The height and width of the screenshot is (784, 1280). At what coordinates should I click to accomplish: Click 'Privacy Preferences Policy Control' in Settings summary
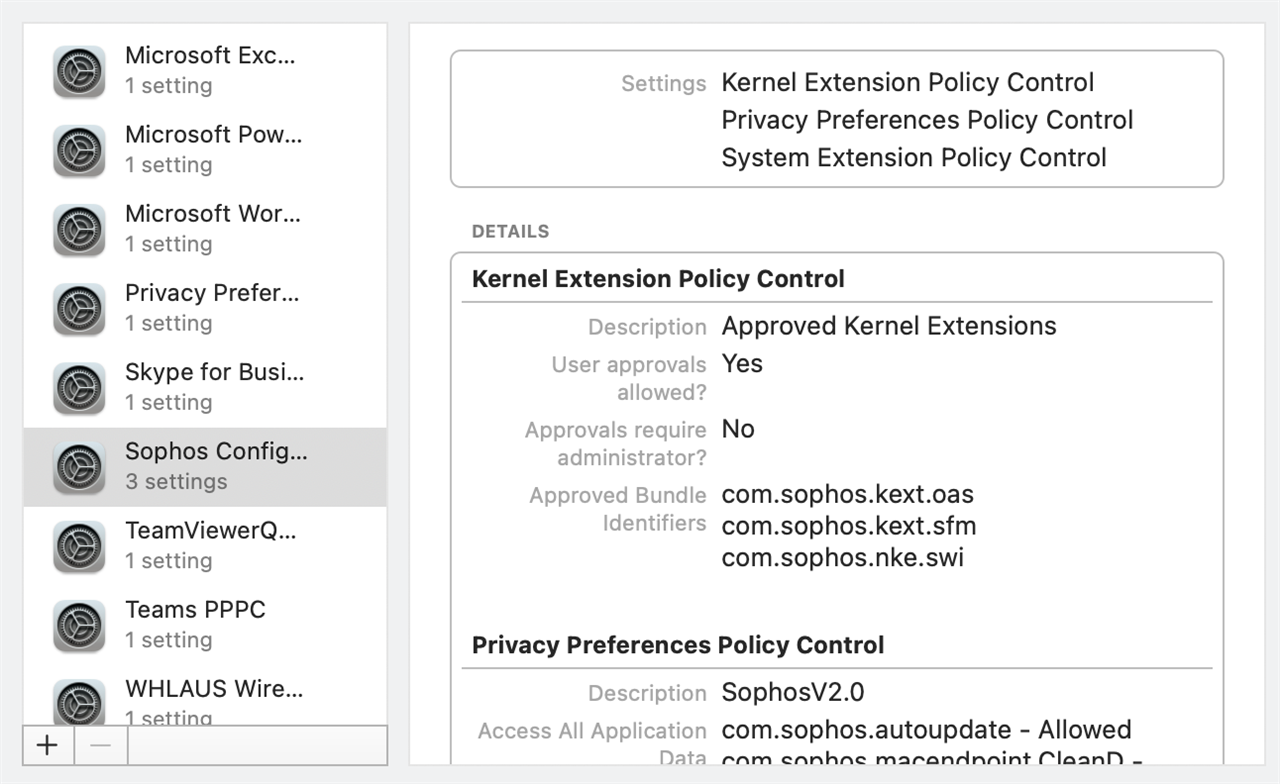927,120
